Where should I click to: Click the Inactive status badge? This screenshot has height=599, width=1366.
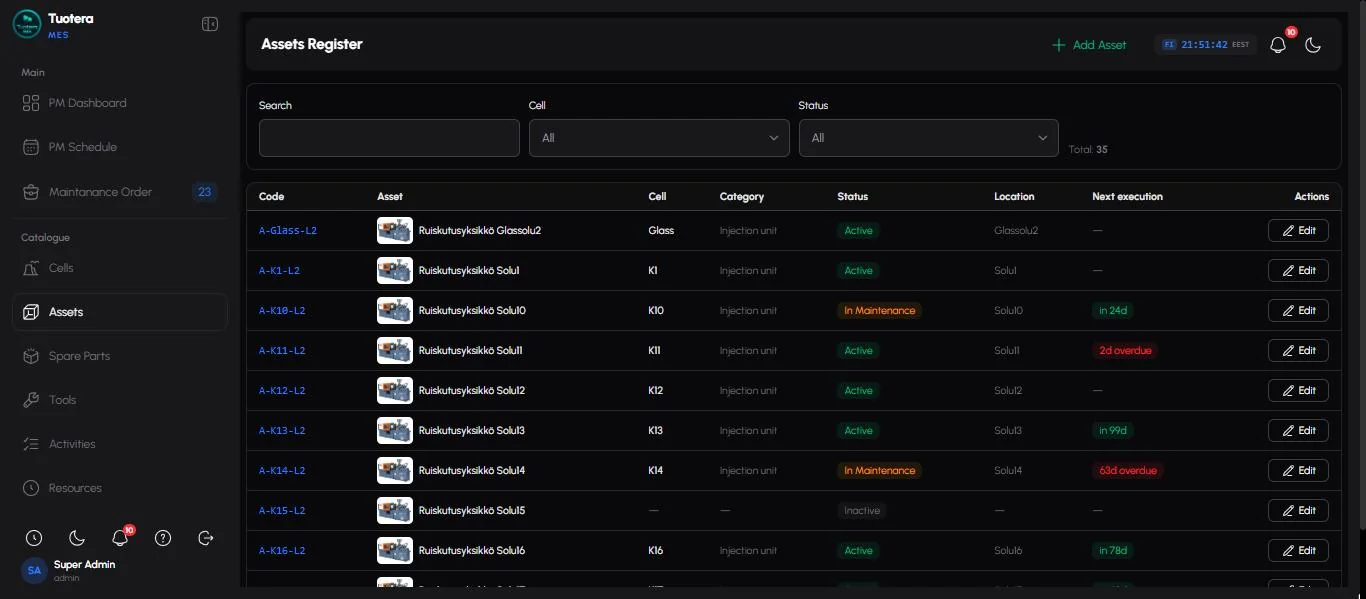(x=861, y=511)
